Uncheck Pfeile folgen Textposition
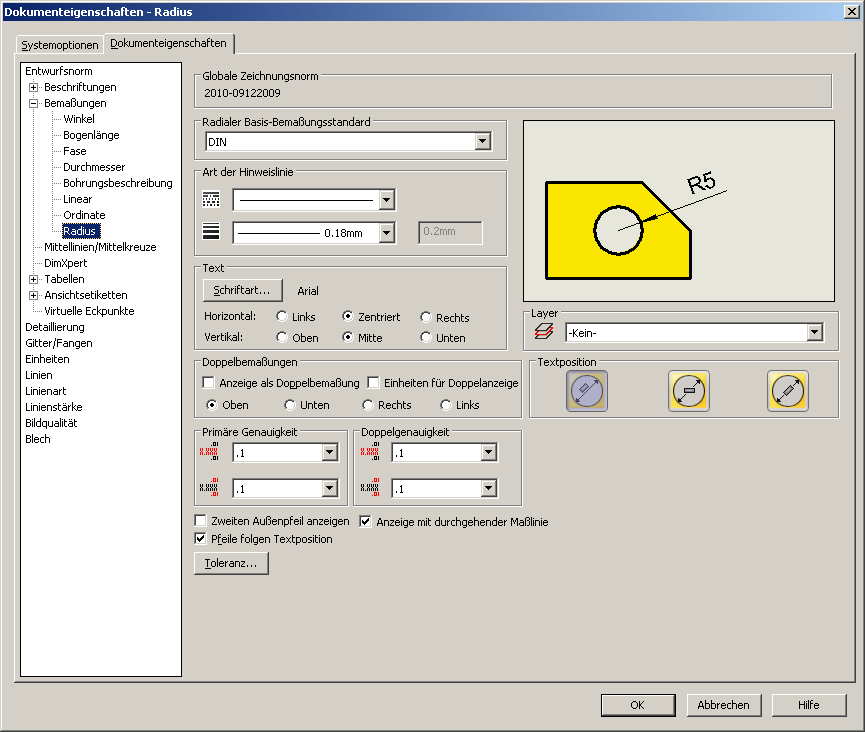This screenshot has height=732, width=865. pyautogui.click(x=199, y=539)
